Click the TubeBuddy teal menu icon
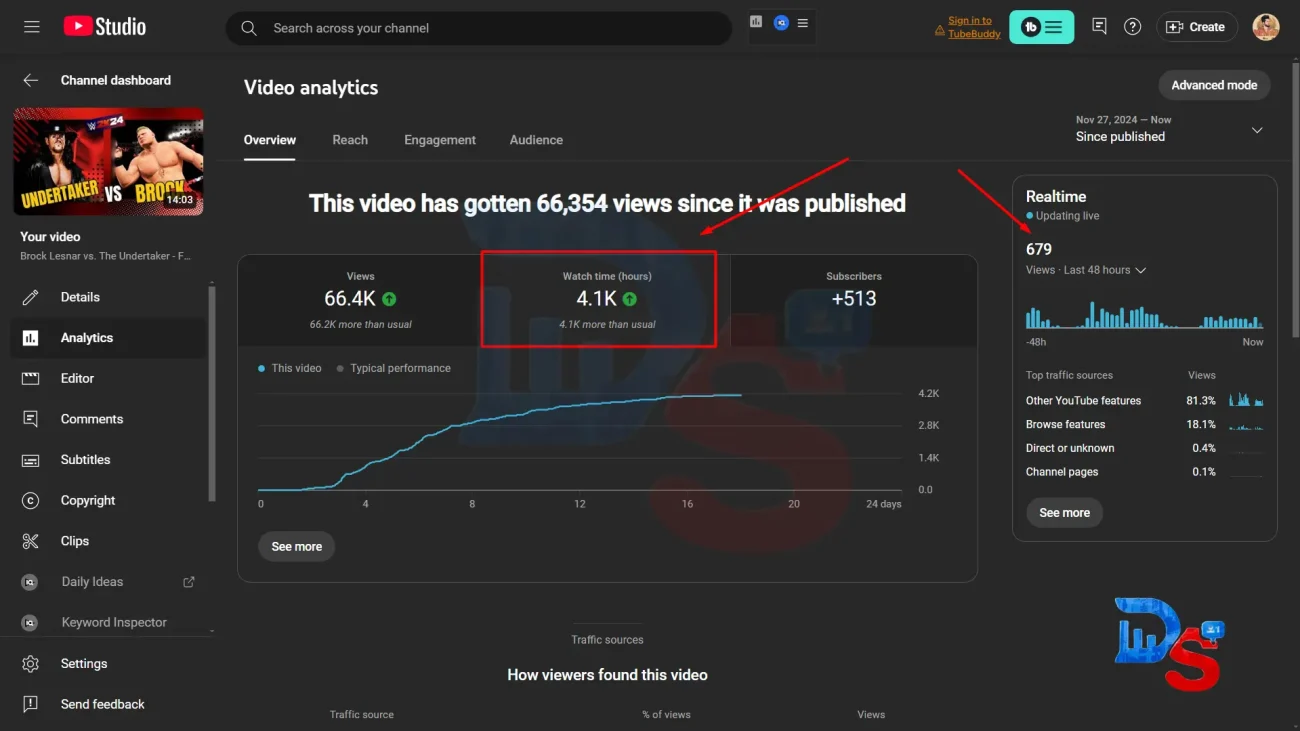This screenshot has height=731, width=1300. click(1041, 27)
